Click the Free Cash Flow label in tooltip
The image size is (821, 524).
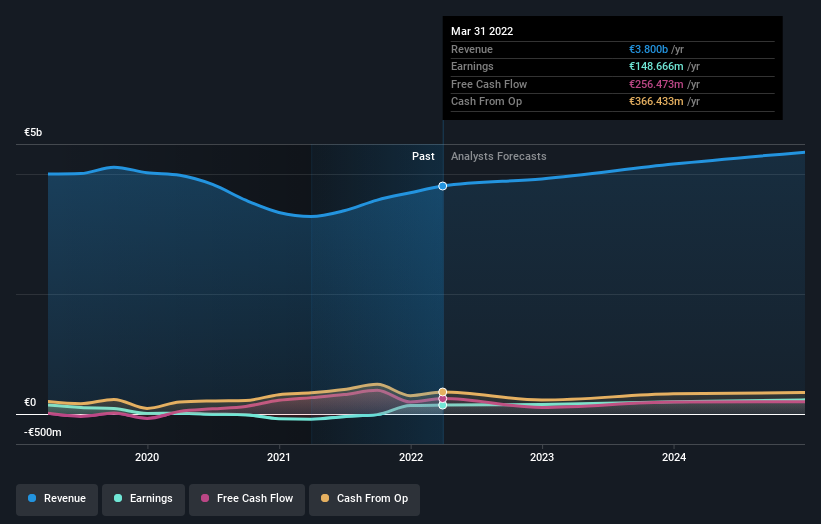489,84
